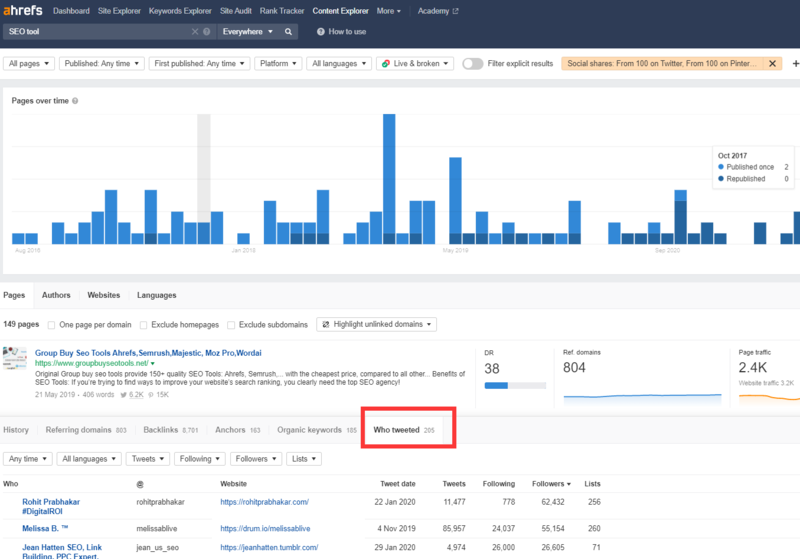Viewport: 800px width, 559px height.
Task: Open the Lists filter dropdown
Action: pos(304,459)
